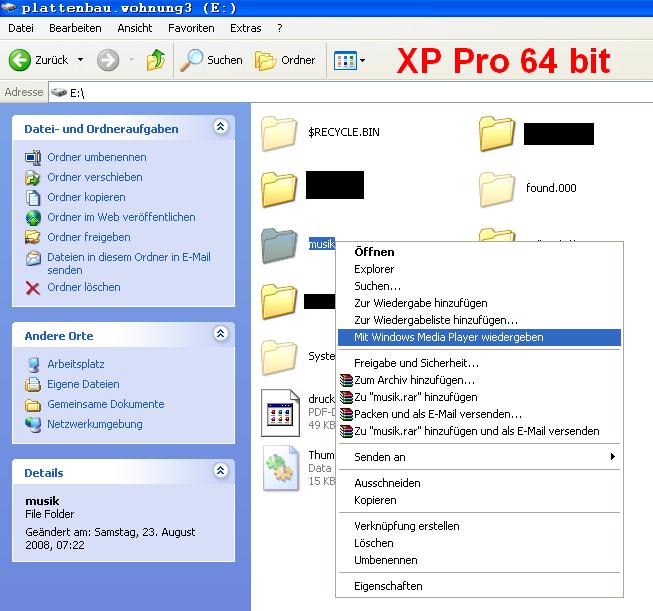The image size is (653, 611).
Task: Select the Thumbs data file icon
Action: coord(281,468)
